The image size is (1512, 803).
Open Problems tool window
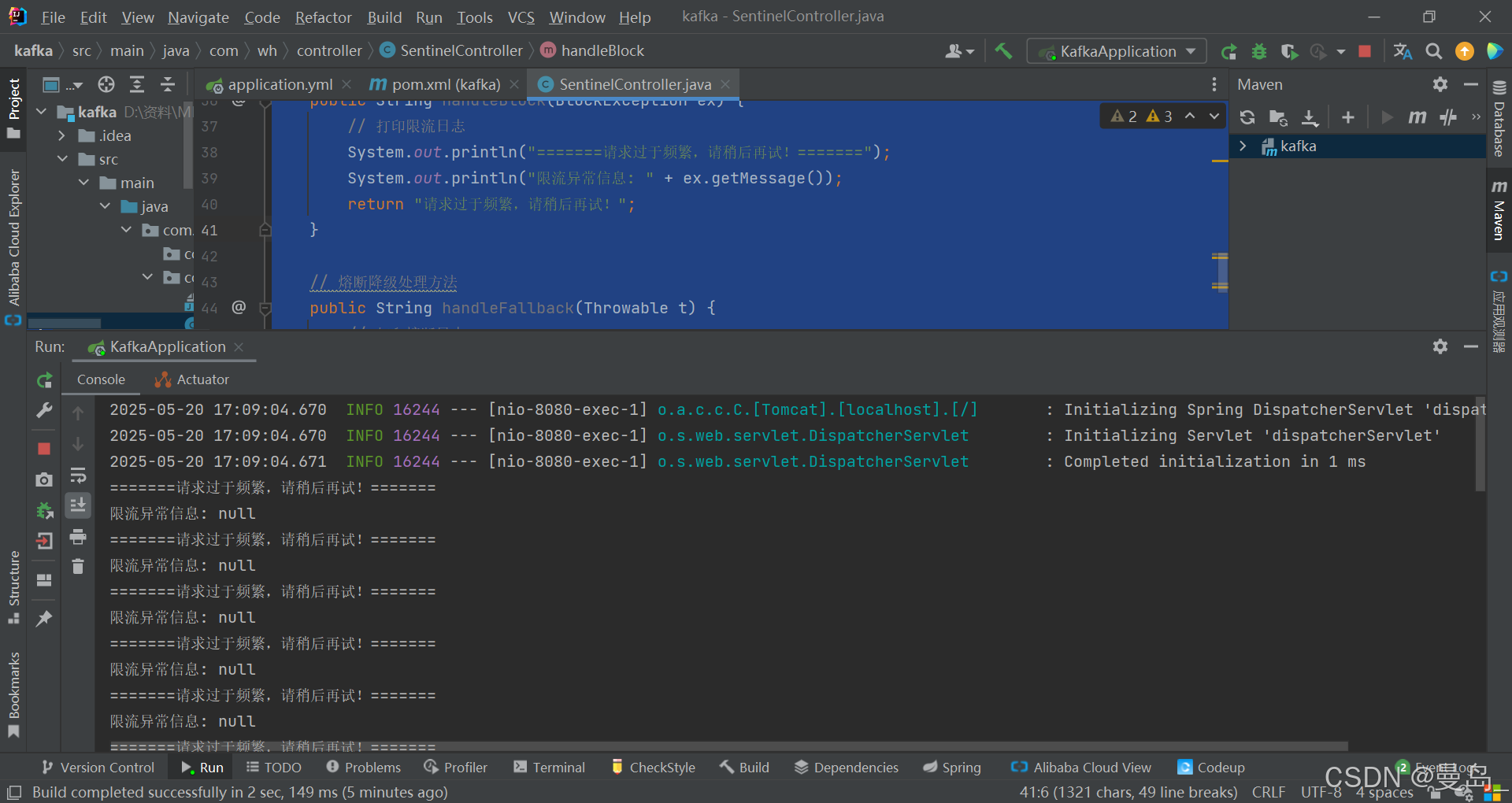[x=363, y=768]
